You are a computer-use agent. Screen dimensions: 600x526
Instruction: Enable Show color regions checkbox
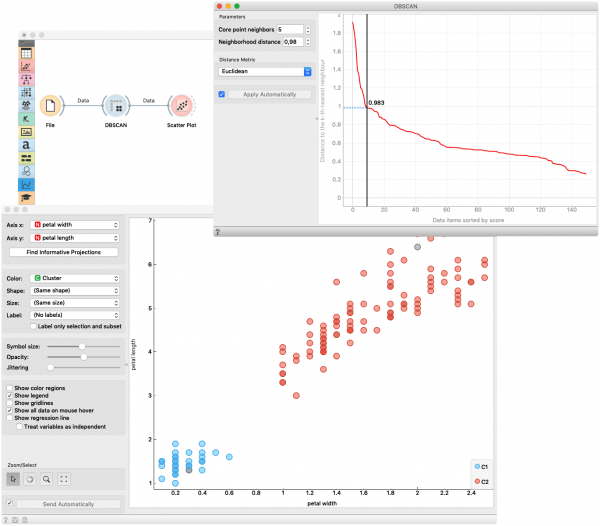[9, 387]
